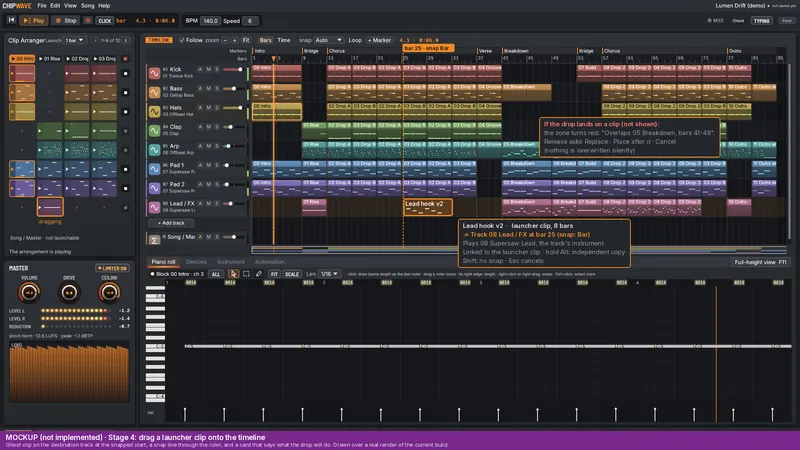800x450 pixels.
Task: Open the snap Auto dropdown
Action: tap(328, 40)
